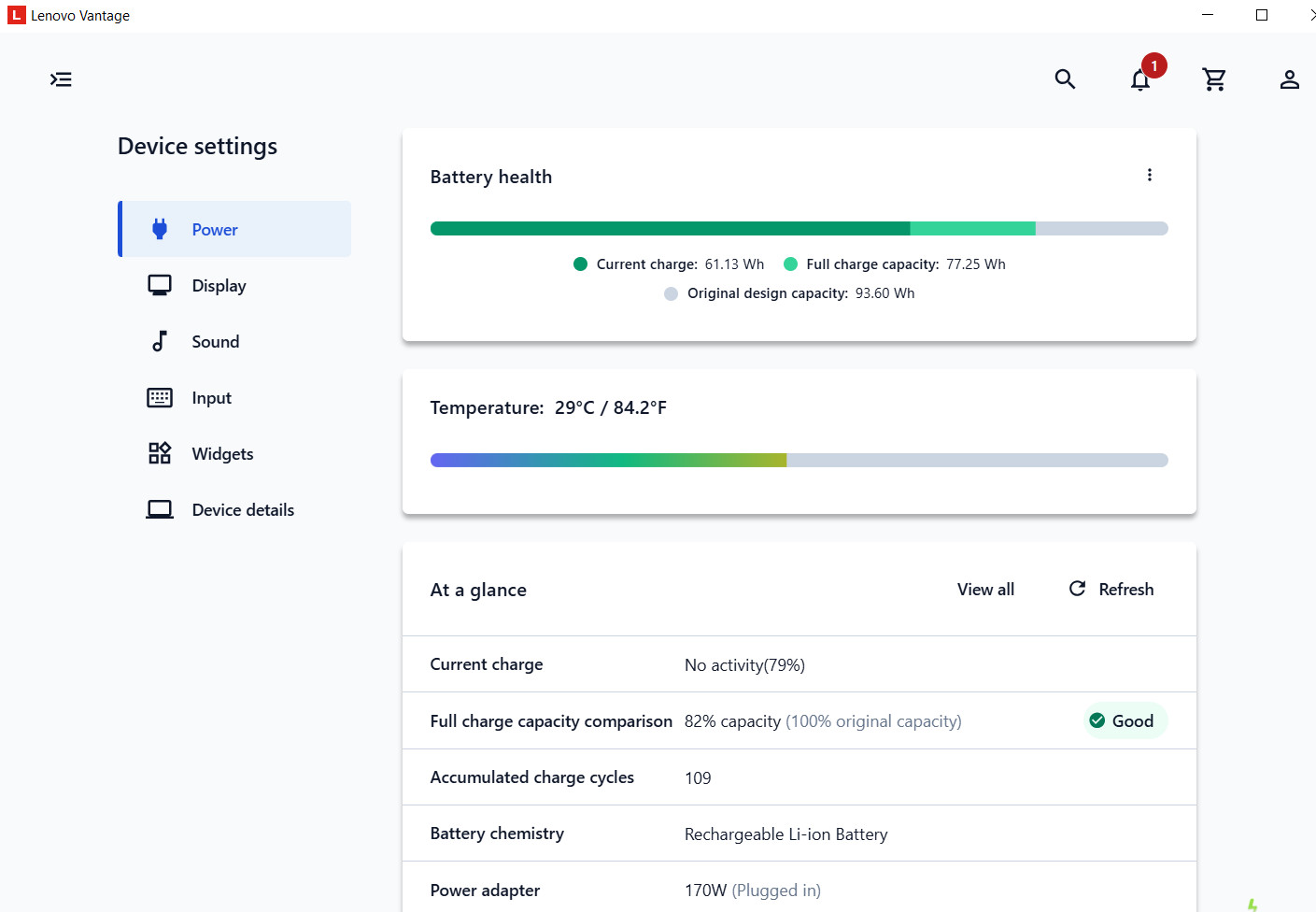Open the user account profile icon
Image resolution: width=1316 pixels, height=912 pixels.
1289,79
